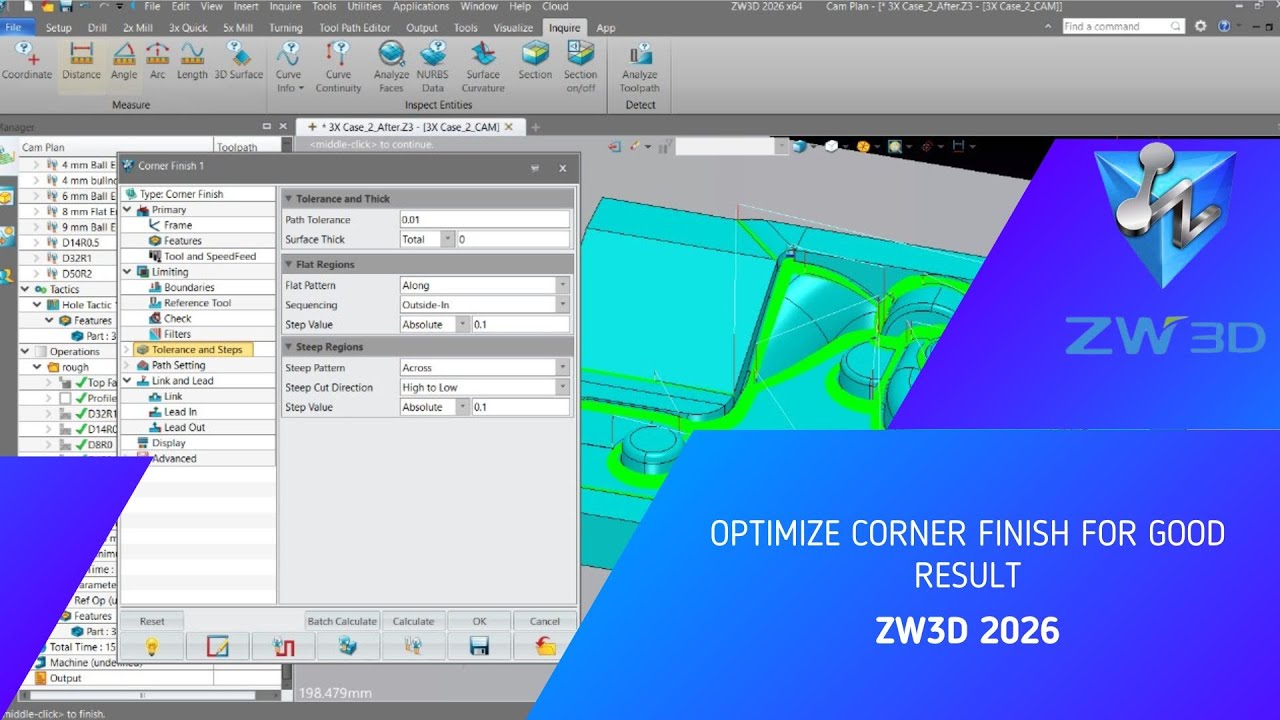Click the new document icon in quick access

point(30,6)
